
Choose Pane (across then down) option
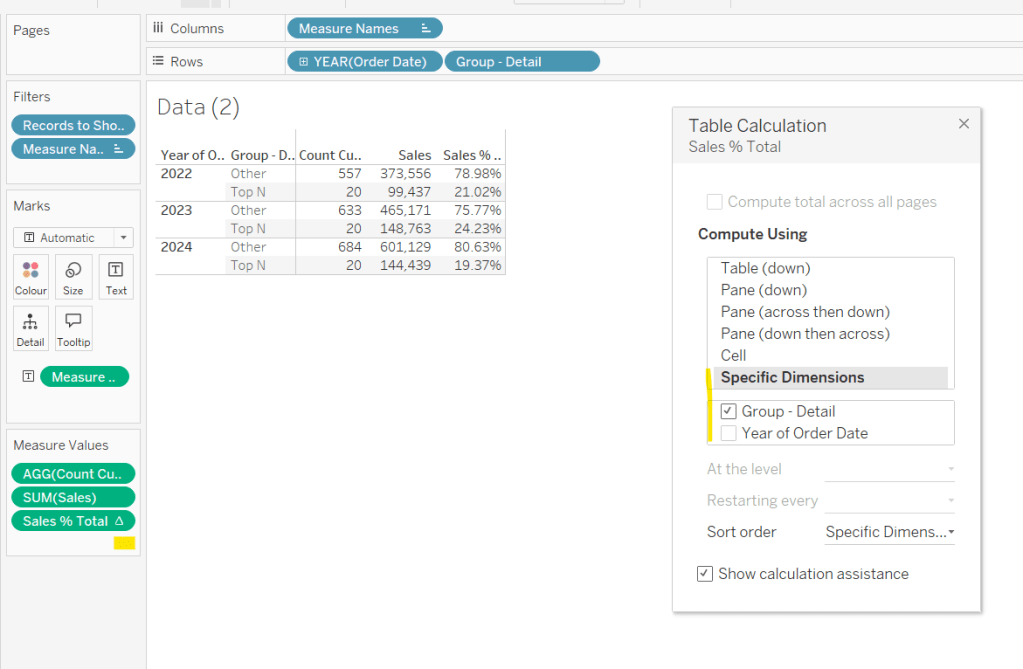(x=804, y=312)
